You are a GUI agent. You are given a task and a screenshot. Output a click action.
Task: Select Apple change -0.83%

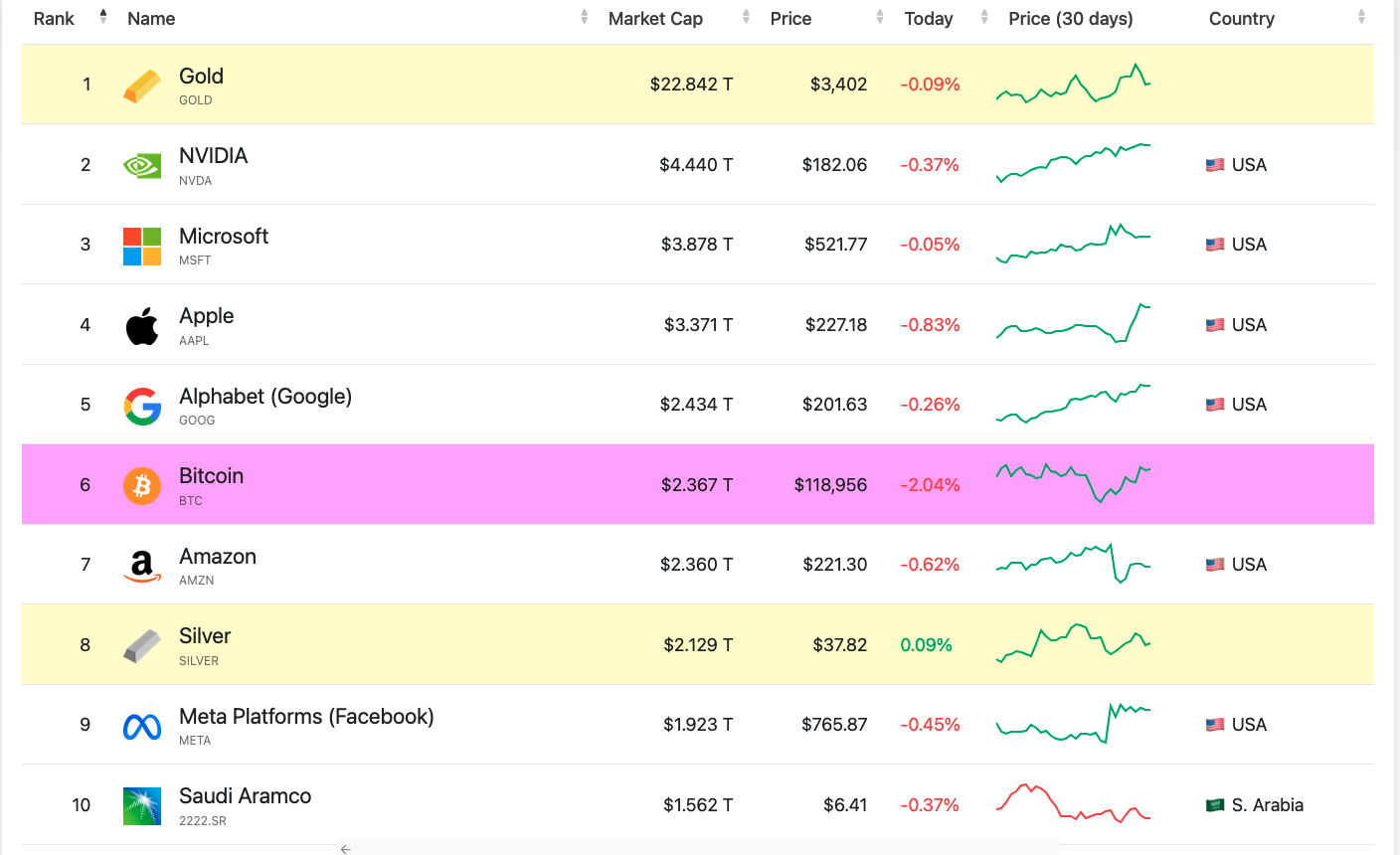pos(930,325)
